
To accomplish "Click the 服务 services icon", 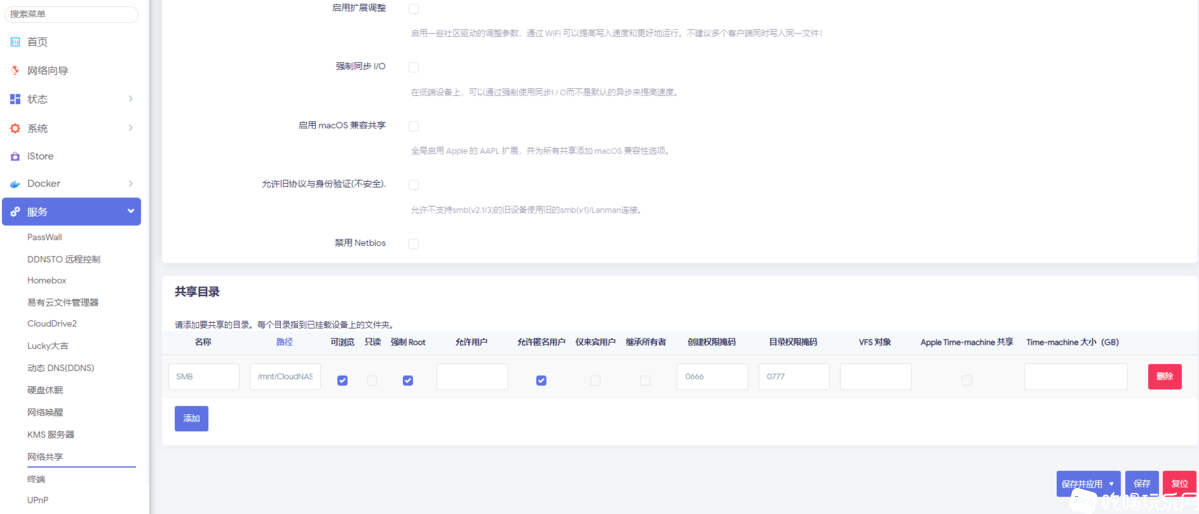I will [15, 212].
